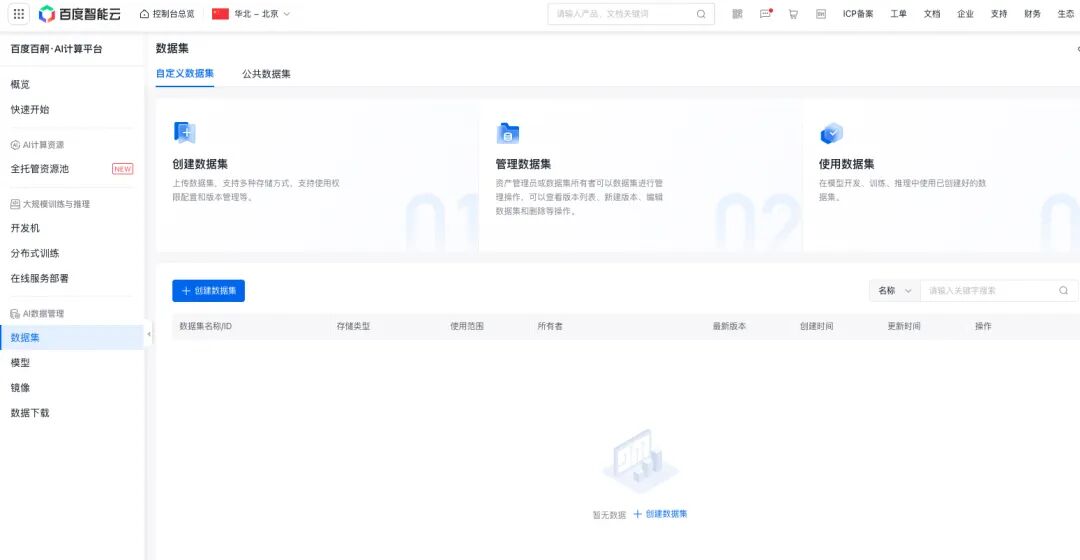Focus the keyword search input field
1080x560 pixels.
[988, 291]
